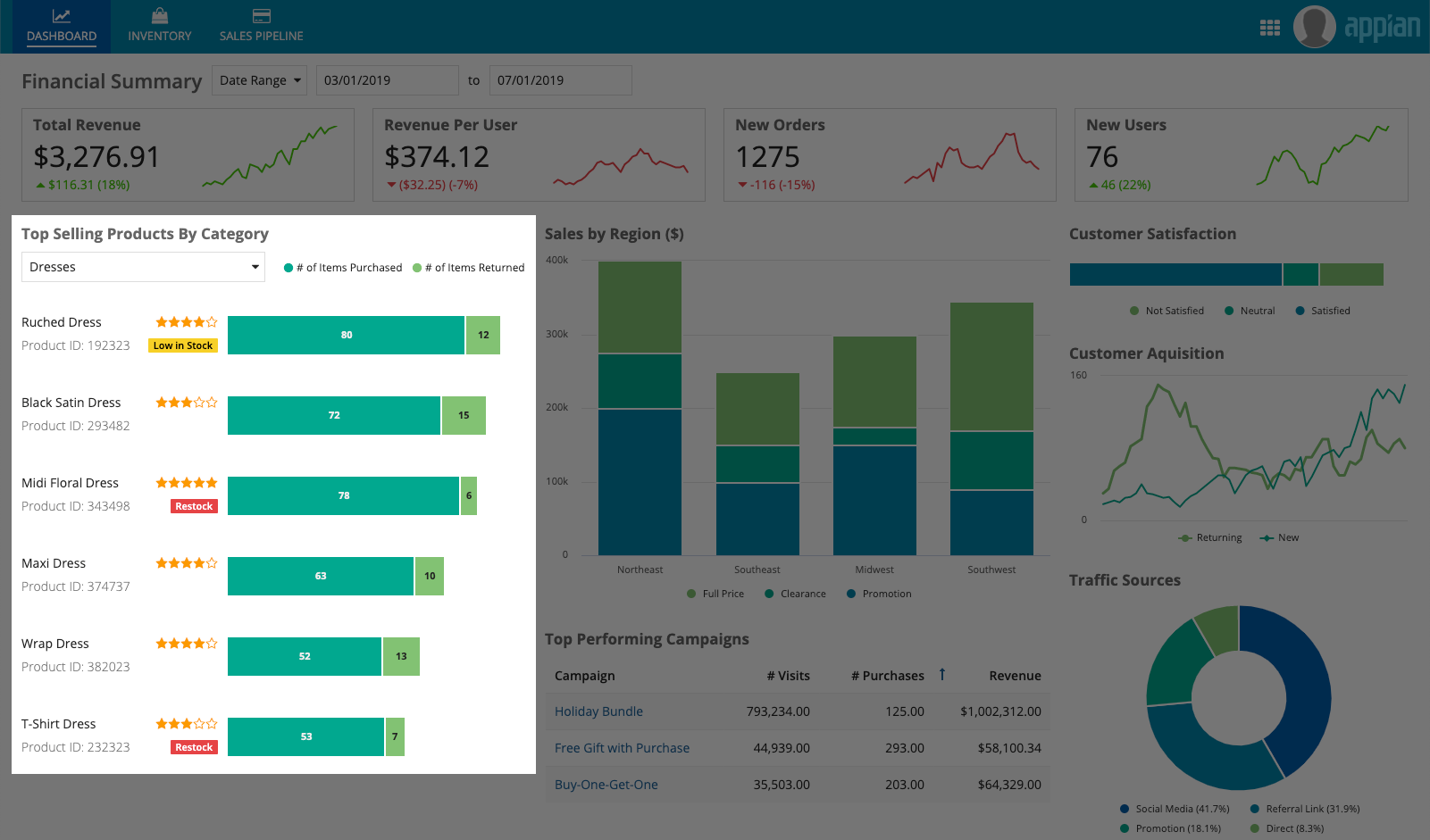Click the Returning legend entry
This screenshot has height=840, width=1430.
click(x=1210, y=537)
